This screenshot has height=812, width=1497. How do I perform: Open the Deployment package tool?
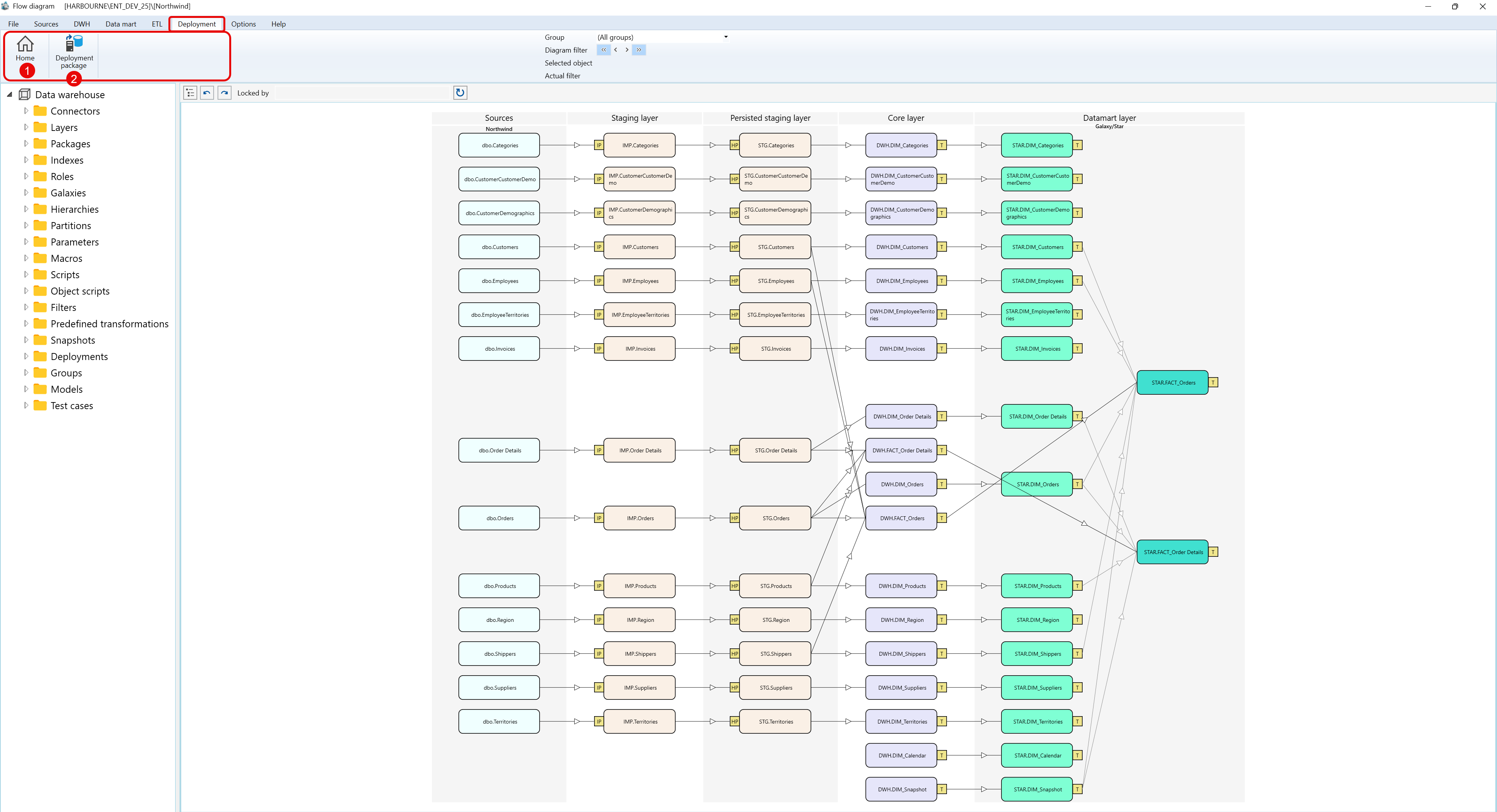[74, 52]
